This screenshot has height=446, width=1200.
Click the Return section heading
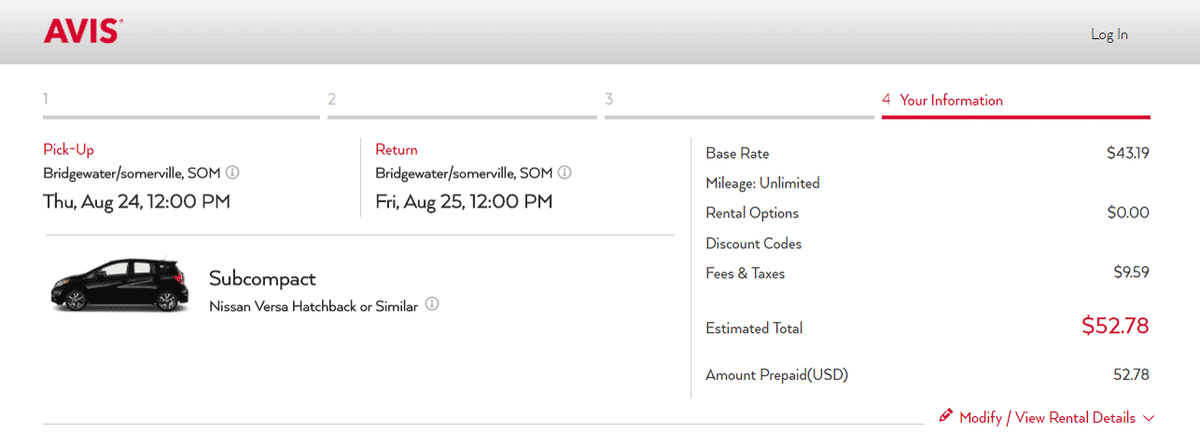(x=396, y=150)
